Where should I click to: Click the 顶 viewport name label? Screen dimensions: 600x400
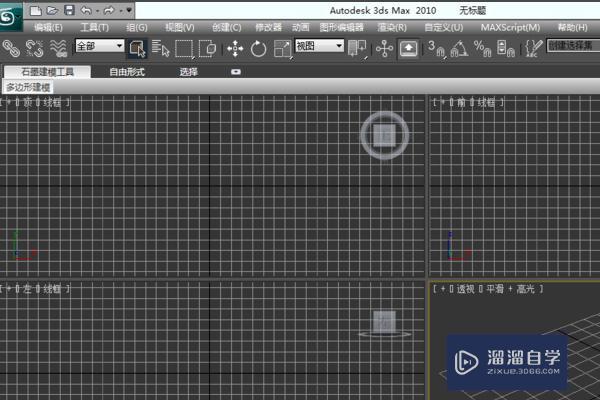coord(28,103)
